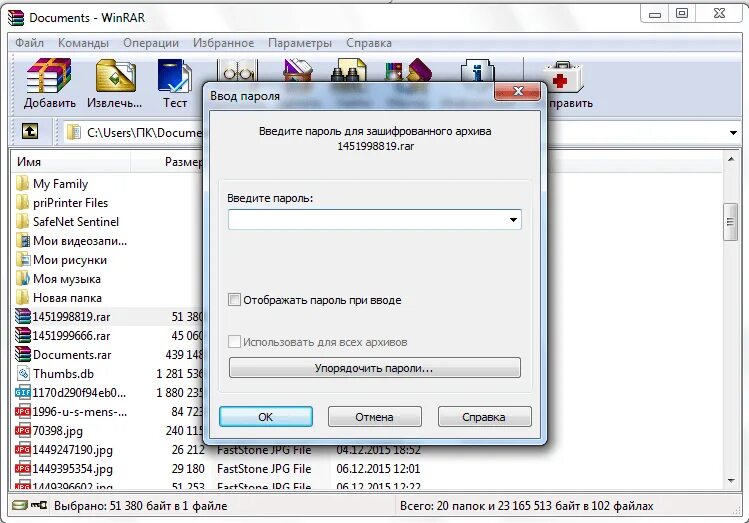Viewport: 749px width, 523px height.
Task: Select the archive 1451998819.rar in list
Action: click(63, 317)
